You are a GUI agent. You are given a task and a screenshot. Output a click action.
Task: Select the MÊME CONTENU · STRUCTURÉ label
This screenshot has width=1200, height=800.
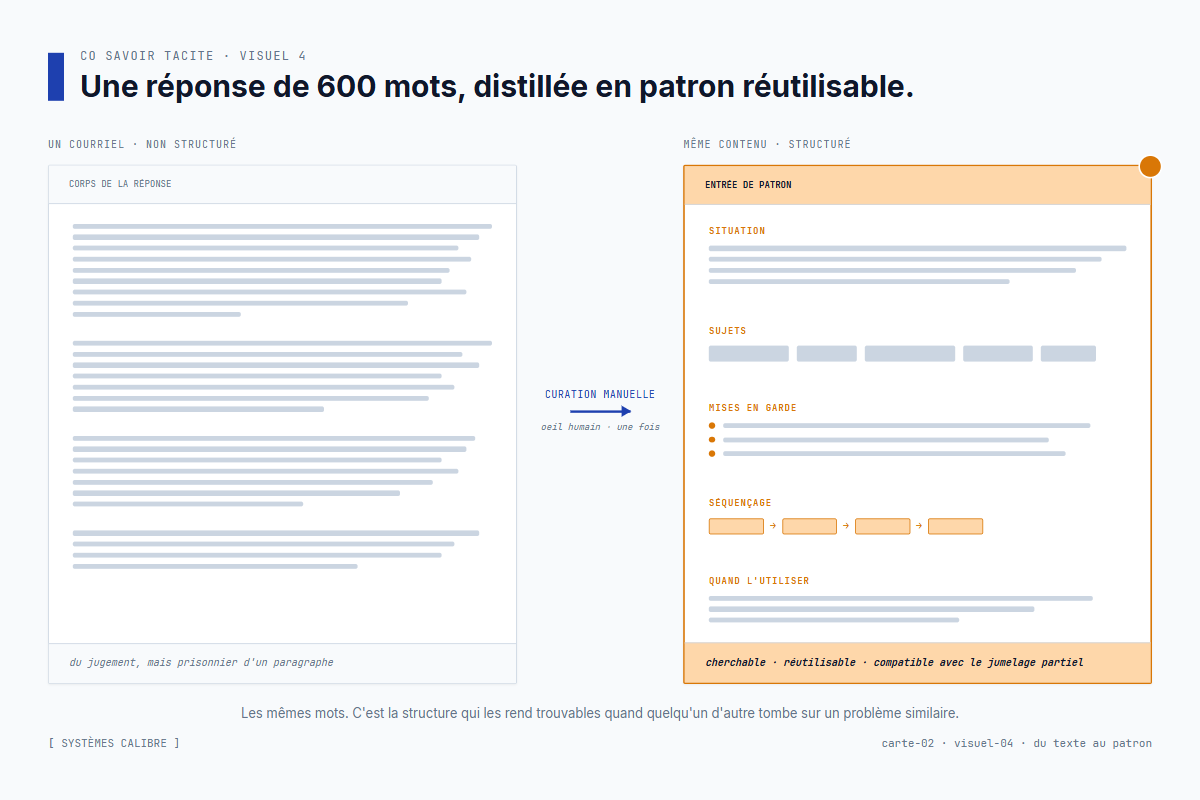pos(765,143)
